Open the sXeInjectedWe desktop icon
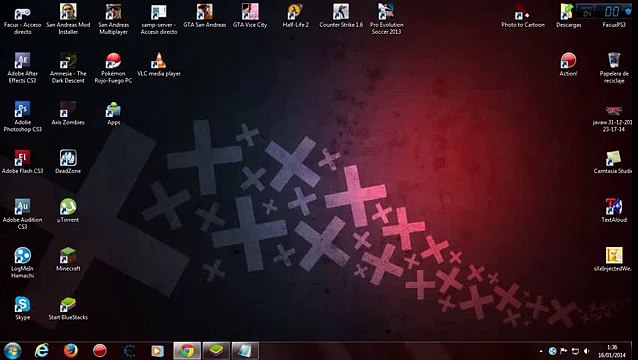Image resolution: width=638 pixels, height=360 pixels. point(613,260)
